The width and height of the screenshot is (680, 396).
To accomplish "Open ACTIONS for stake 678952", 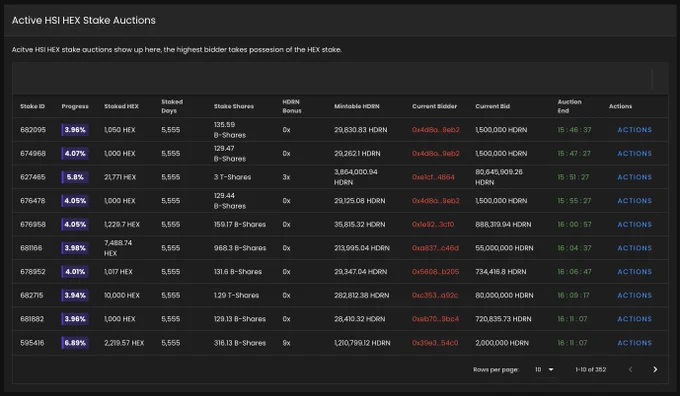I will tap(634, 272).
